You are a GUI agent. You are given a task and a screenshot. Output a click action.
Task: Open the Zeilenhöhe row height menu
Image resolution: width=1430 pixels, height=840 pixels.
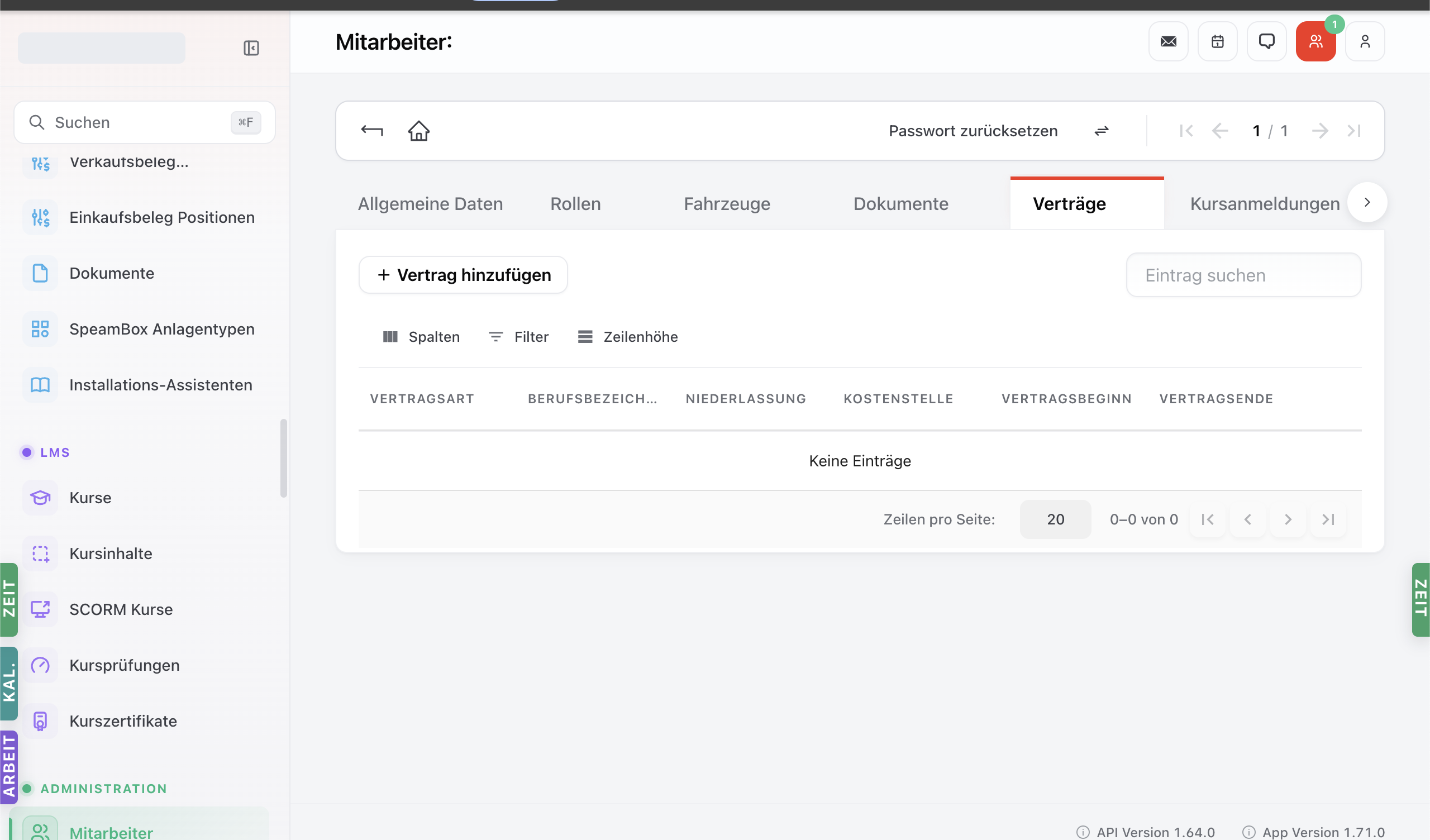click(x=628, y=337)
